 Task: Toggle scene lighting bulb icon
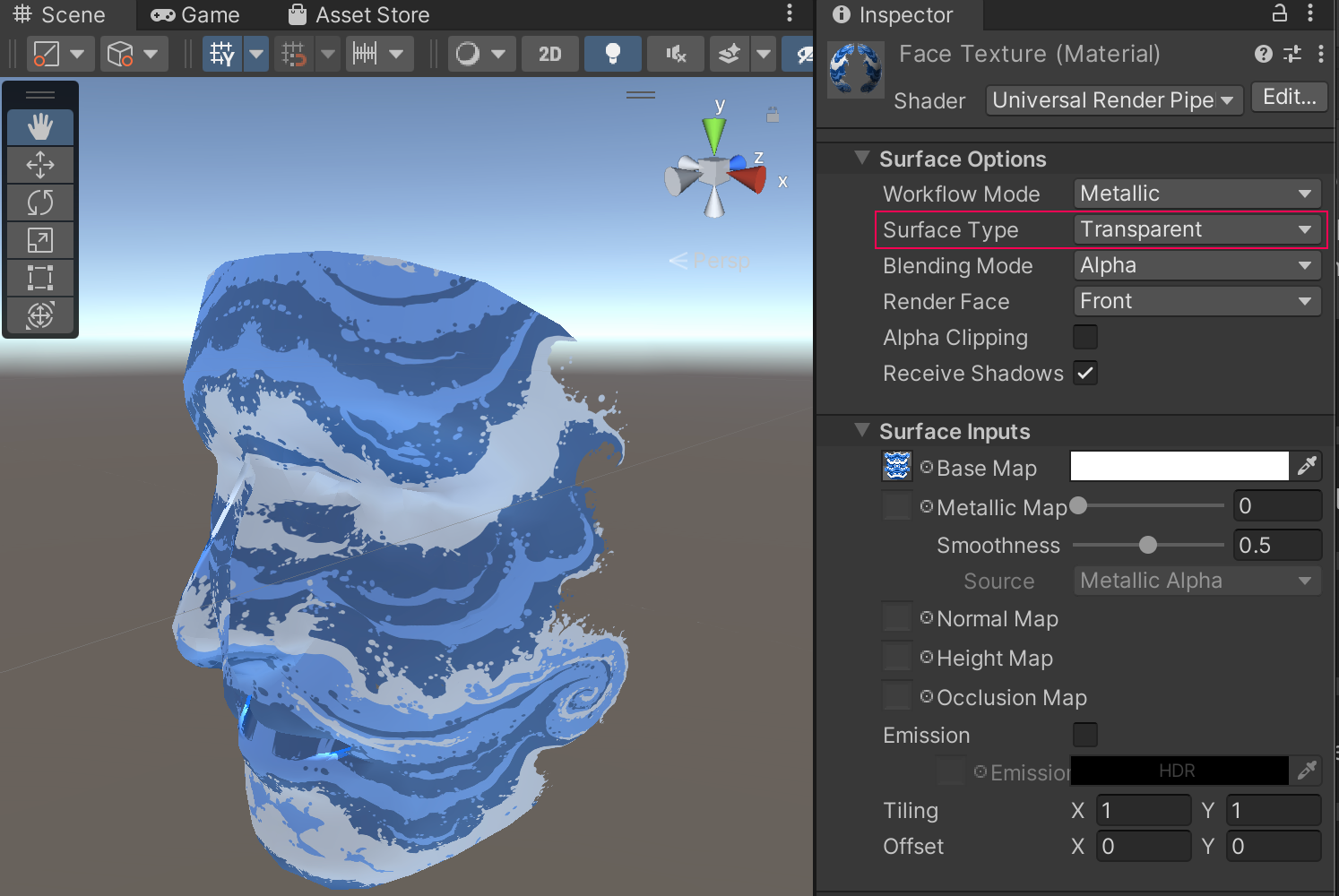(x=612, y=54)
